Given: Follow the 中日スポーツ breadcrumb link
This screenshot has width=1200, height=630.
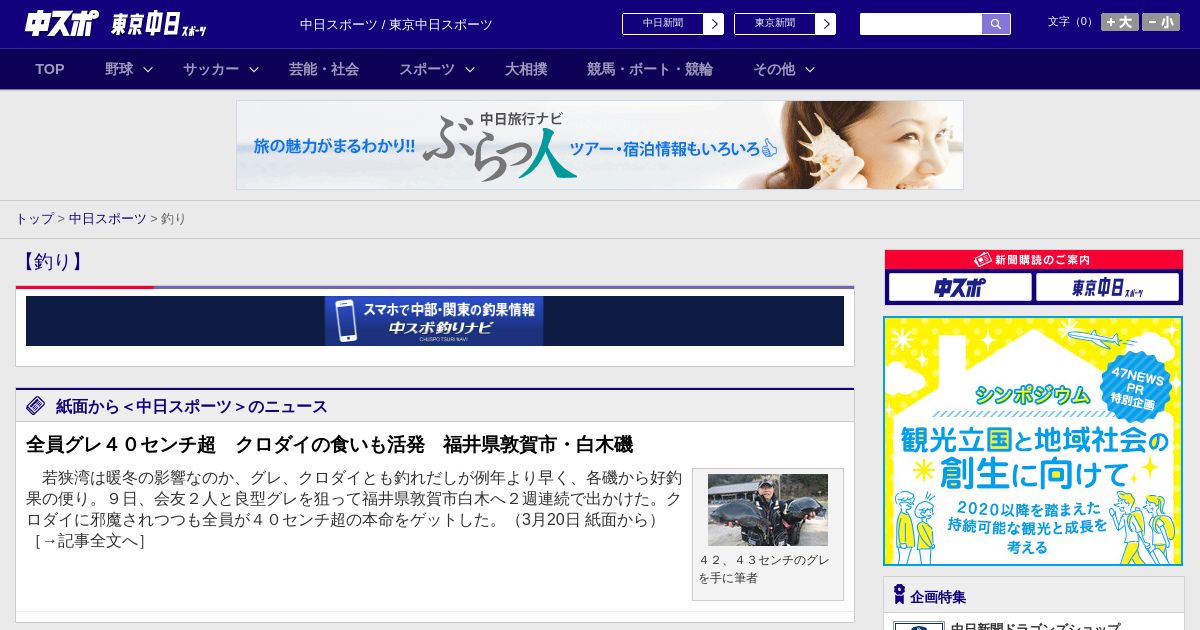Looking at the screenshot, I should (x=108, y=218).
